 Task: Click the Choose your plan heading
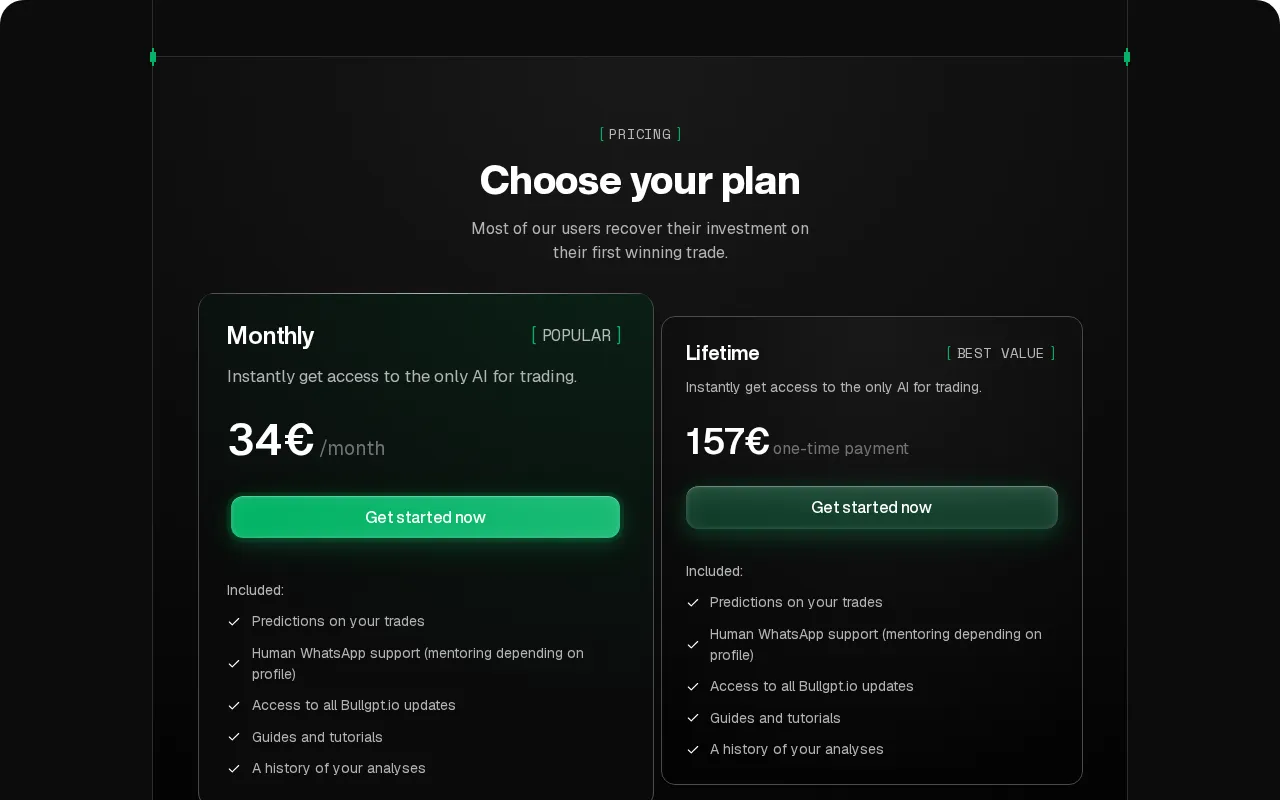[x=640, y=180]
